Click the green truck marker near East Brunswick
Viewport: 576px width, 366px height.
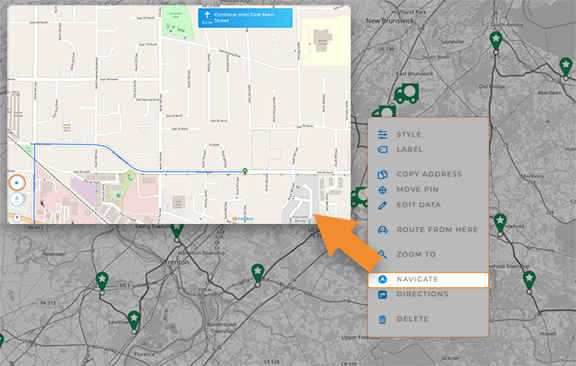406,93
